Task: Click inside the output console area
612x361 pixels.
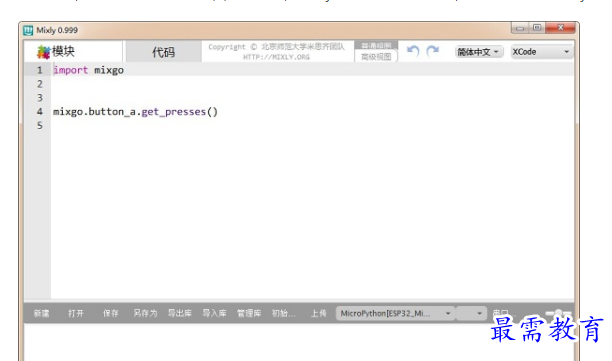Action: tap(299, 342)
